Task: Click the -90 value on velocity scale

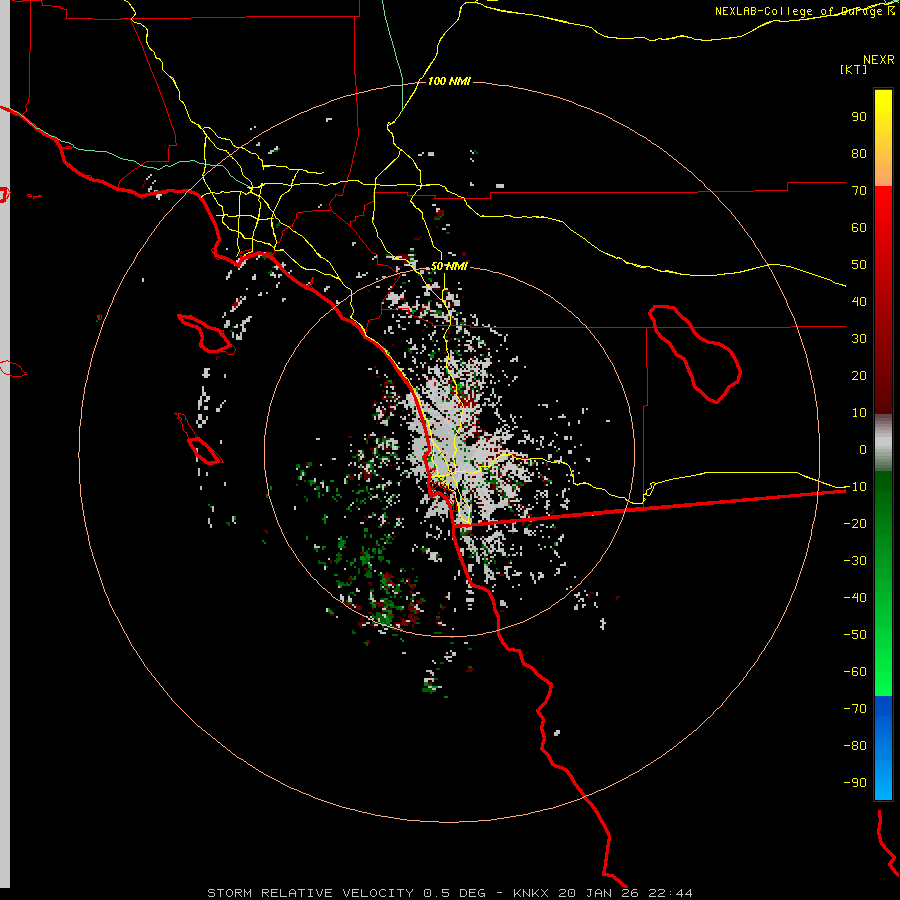Action: tap(855, 783)
